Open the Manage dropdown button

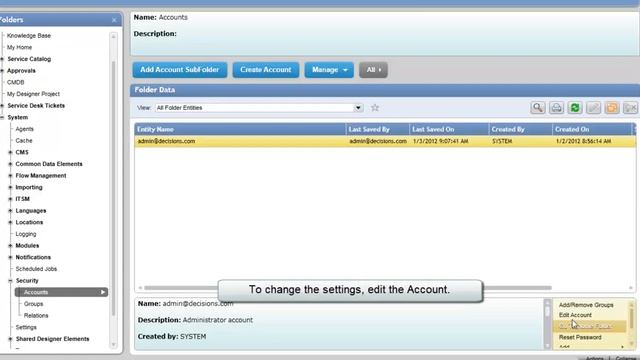coord(329,70)
